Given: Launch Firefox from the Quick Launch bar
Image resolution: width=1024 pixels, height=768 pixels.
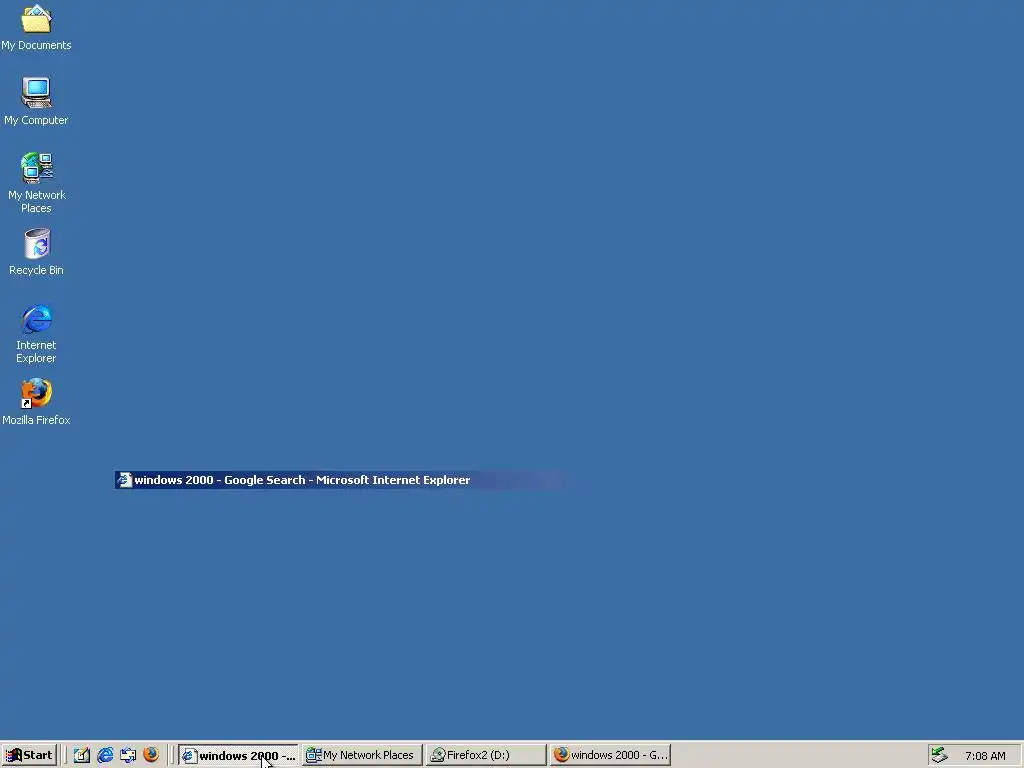Looking at the screenshot, I should (151, 755).
